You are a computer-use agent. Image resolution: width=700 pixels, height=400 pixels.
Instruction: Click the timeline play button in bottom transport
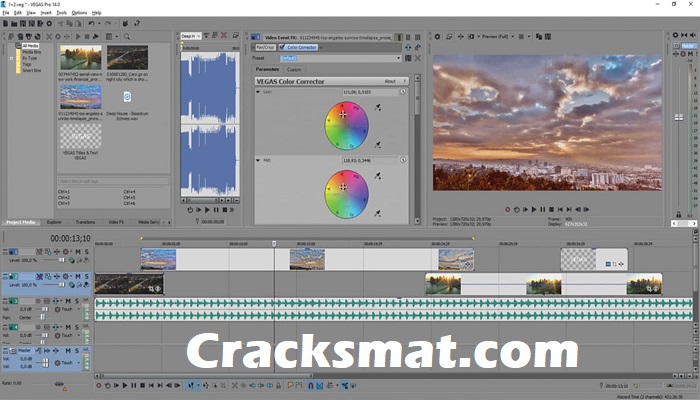point(125,386)
